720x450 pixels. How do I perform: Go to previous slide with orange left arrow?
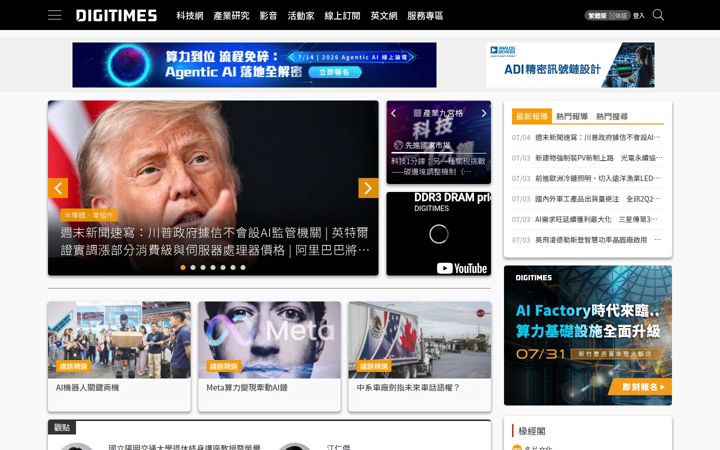[58, 188]
